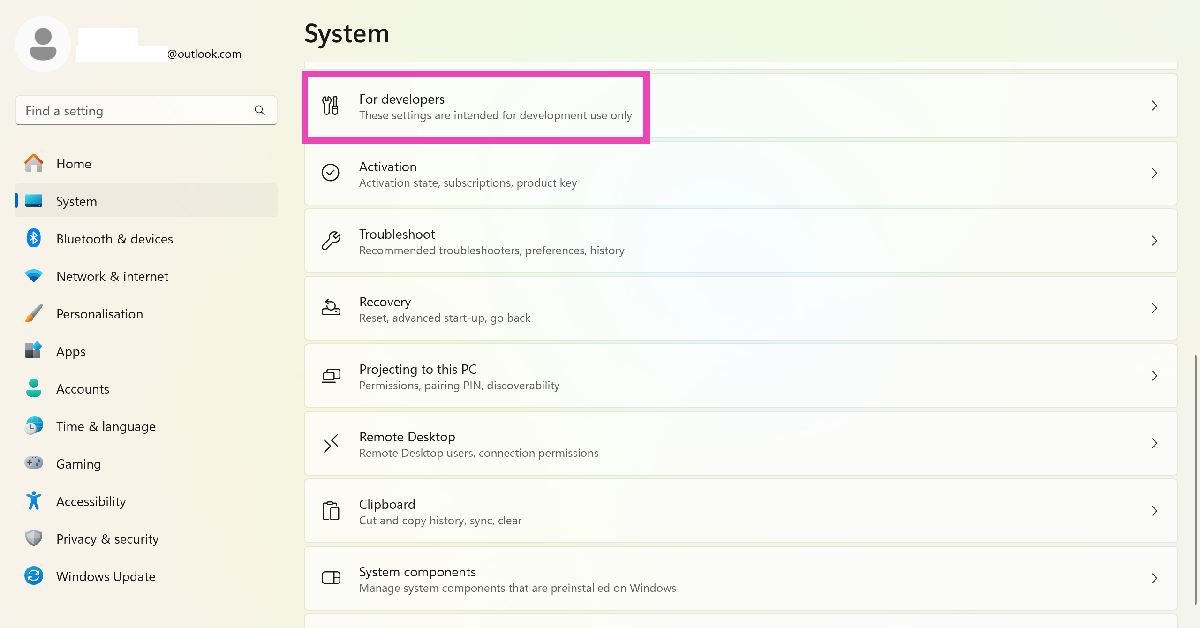Open Accounts settings label

83,389
